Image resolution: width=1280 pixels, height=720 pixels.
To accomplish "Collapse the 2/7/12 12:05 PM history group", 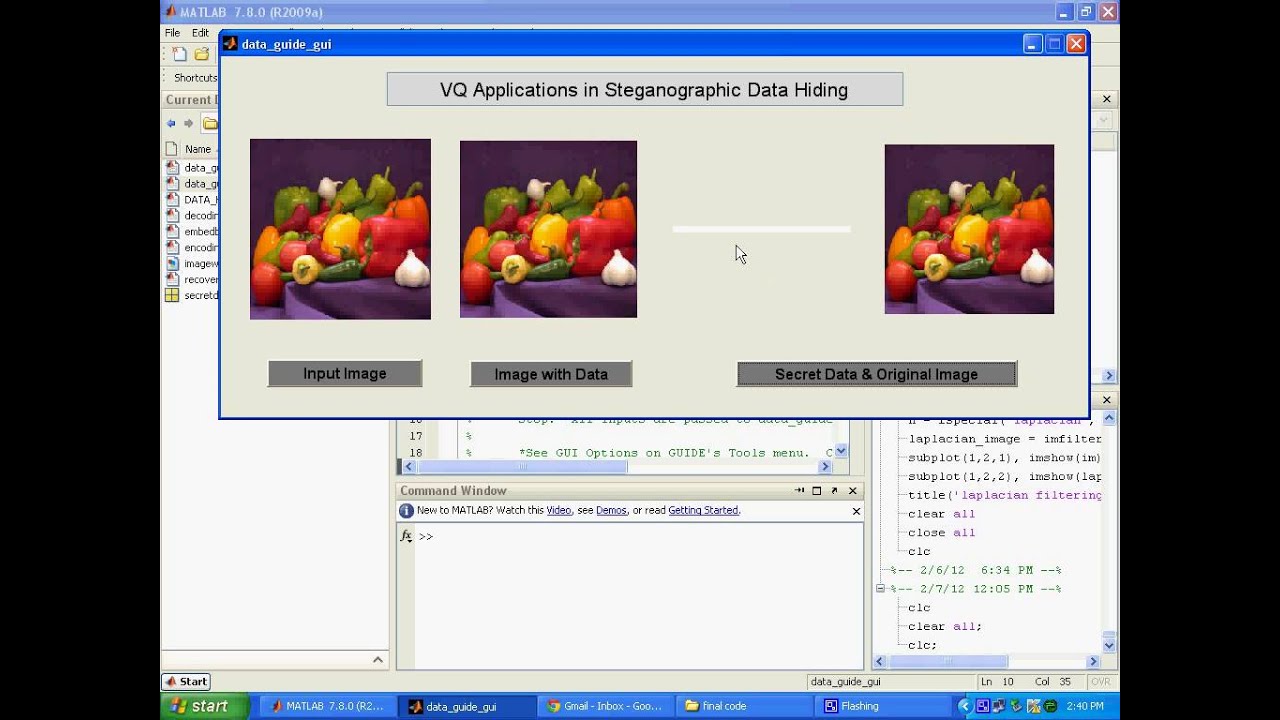I will click(880, 589).
